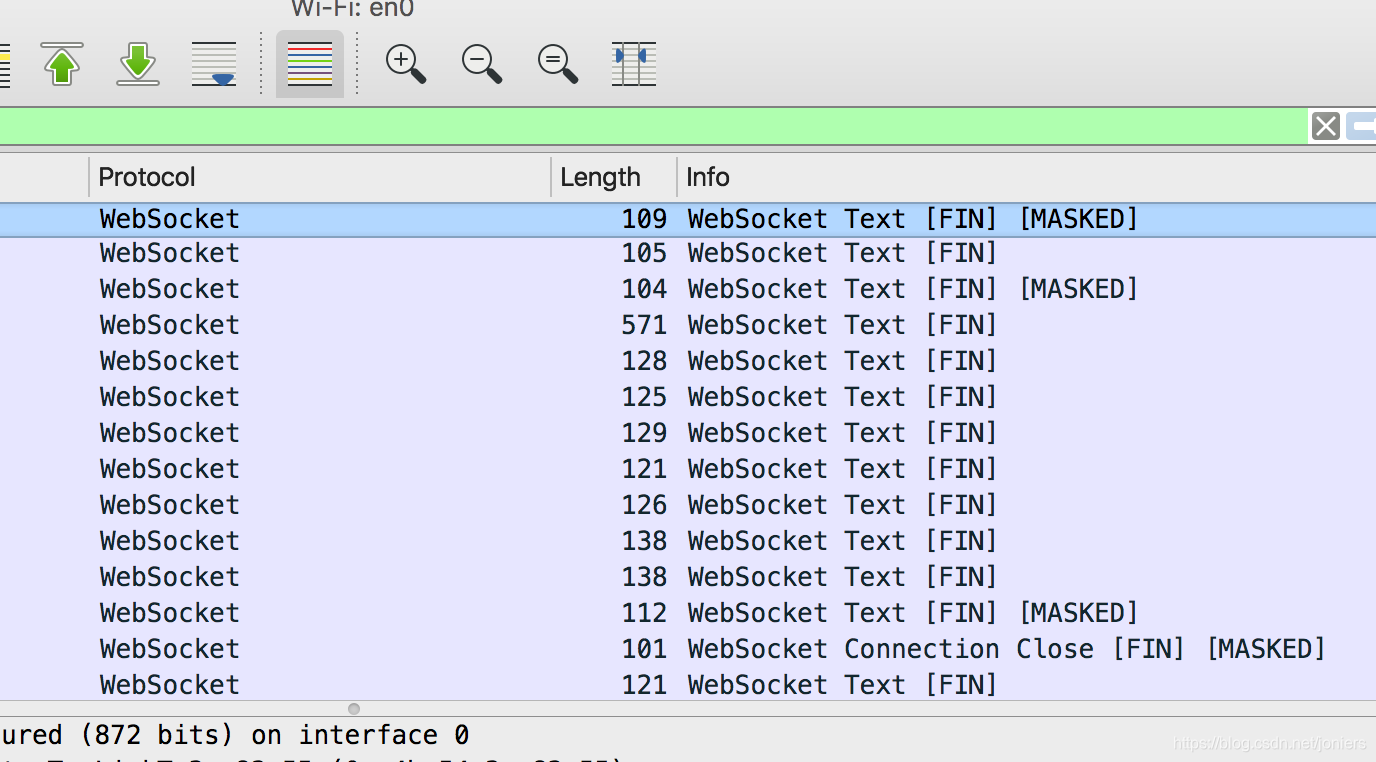1376x762 pixels.
Task: Select the packet with length 128
Action: [x=688, y=362]
